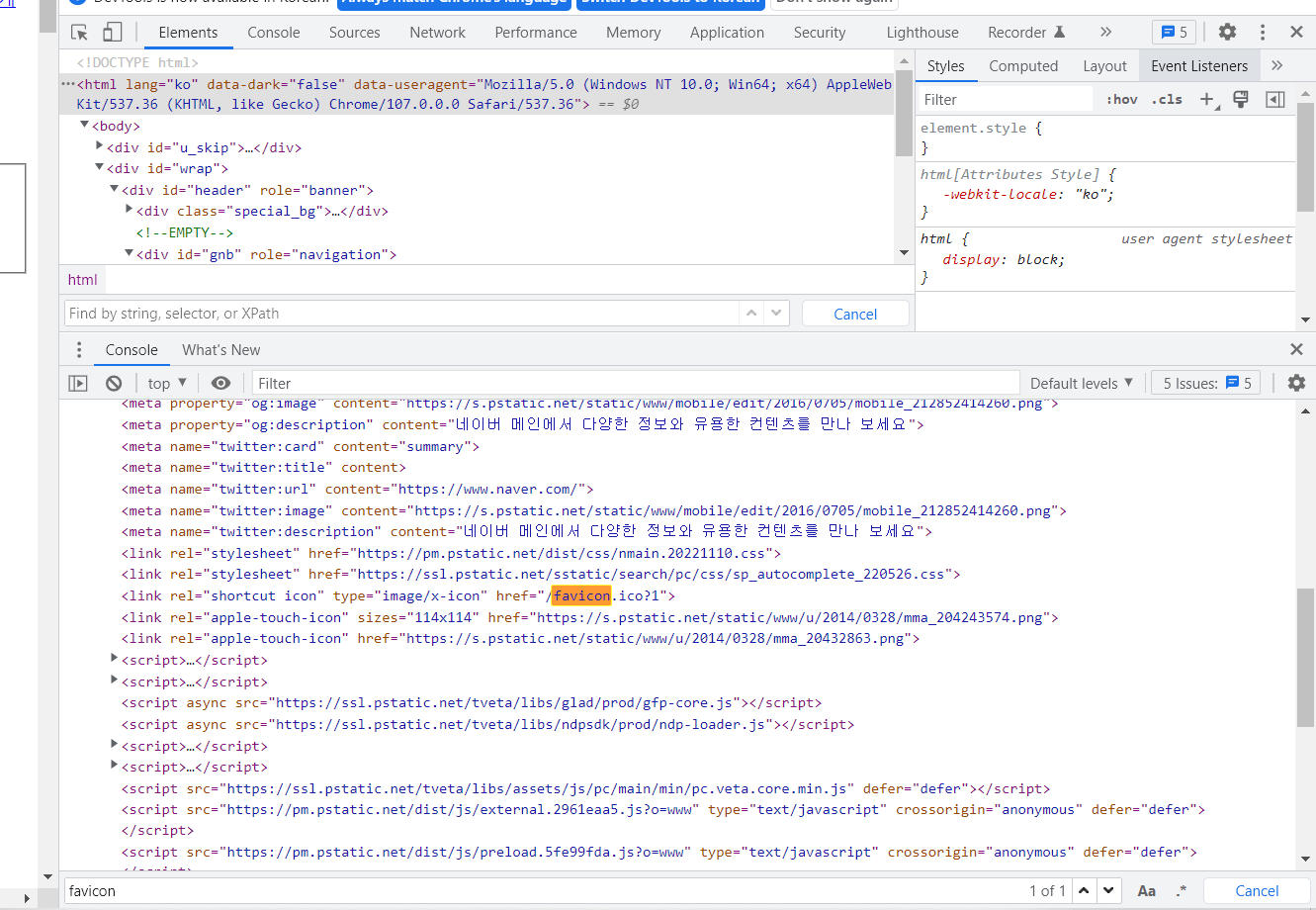Select the Event Listeners pane tab
The image size is (1316, 910).
(1199, 65)
